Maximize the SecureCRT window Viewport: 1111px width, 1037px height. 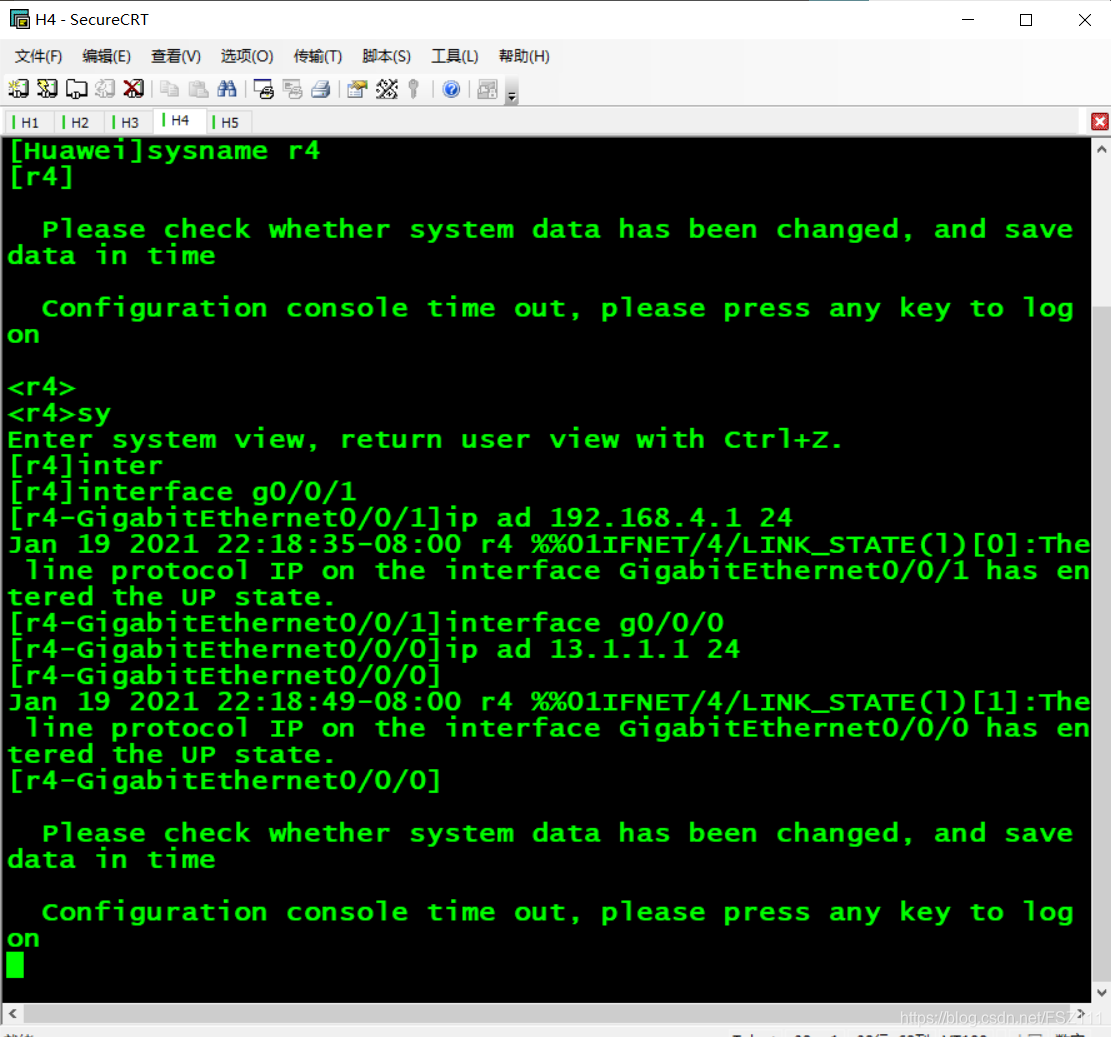pyautogui.click(x=1026, y=20)
